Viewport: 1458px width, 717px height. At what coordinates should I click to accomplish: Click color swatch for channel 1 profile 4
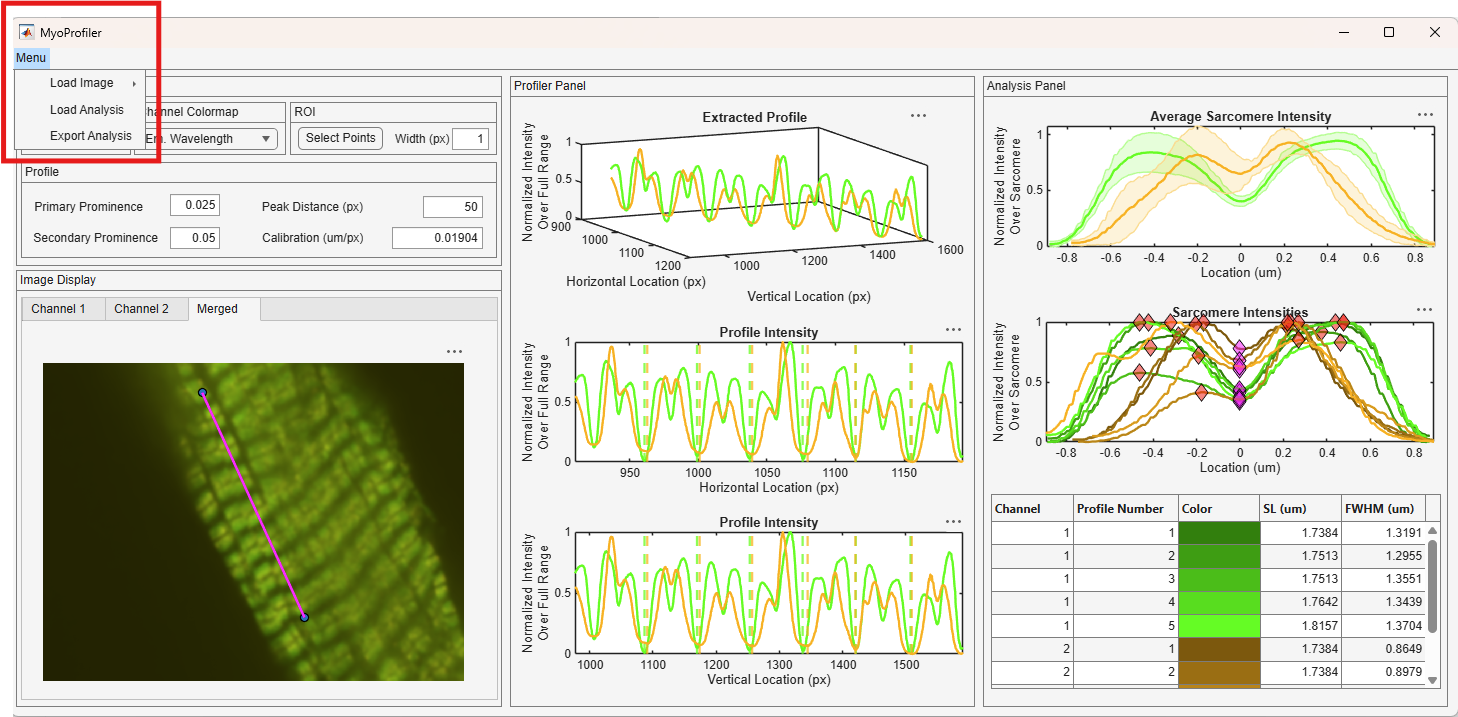click(1219, 602)
